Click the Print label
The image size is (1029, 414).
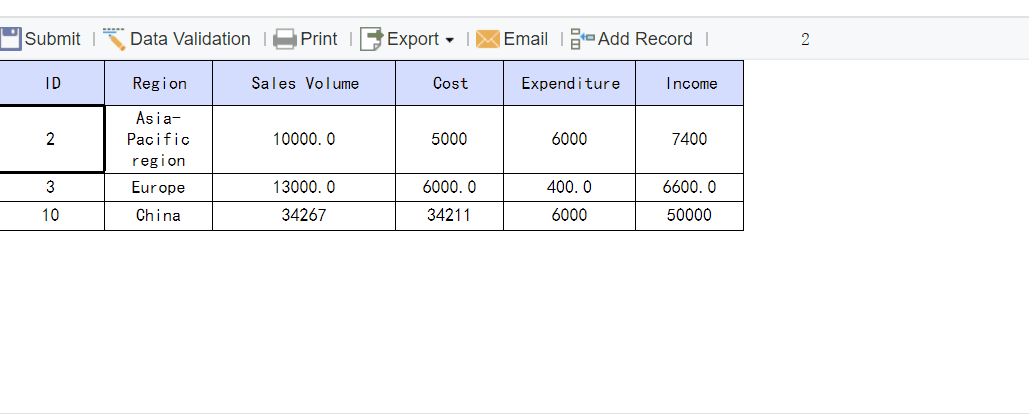pos(319,39)
